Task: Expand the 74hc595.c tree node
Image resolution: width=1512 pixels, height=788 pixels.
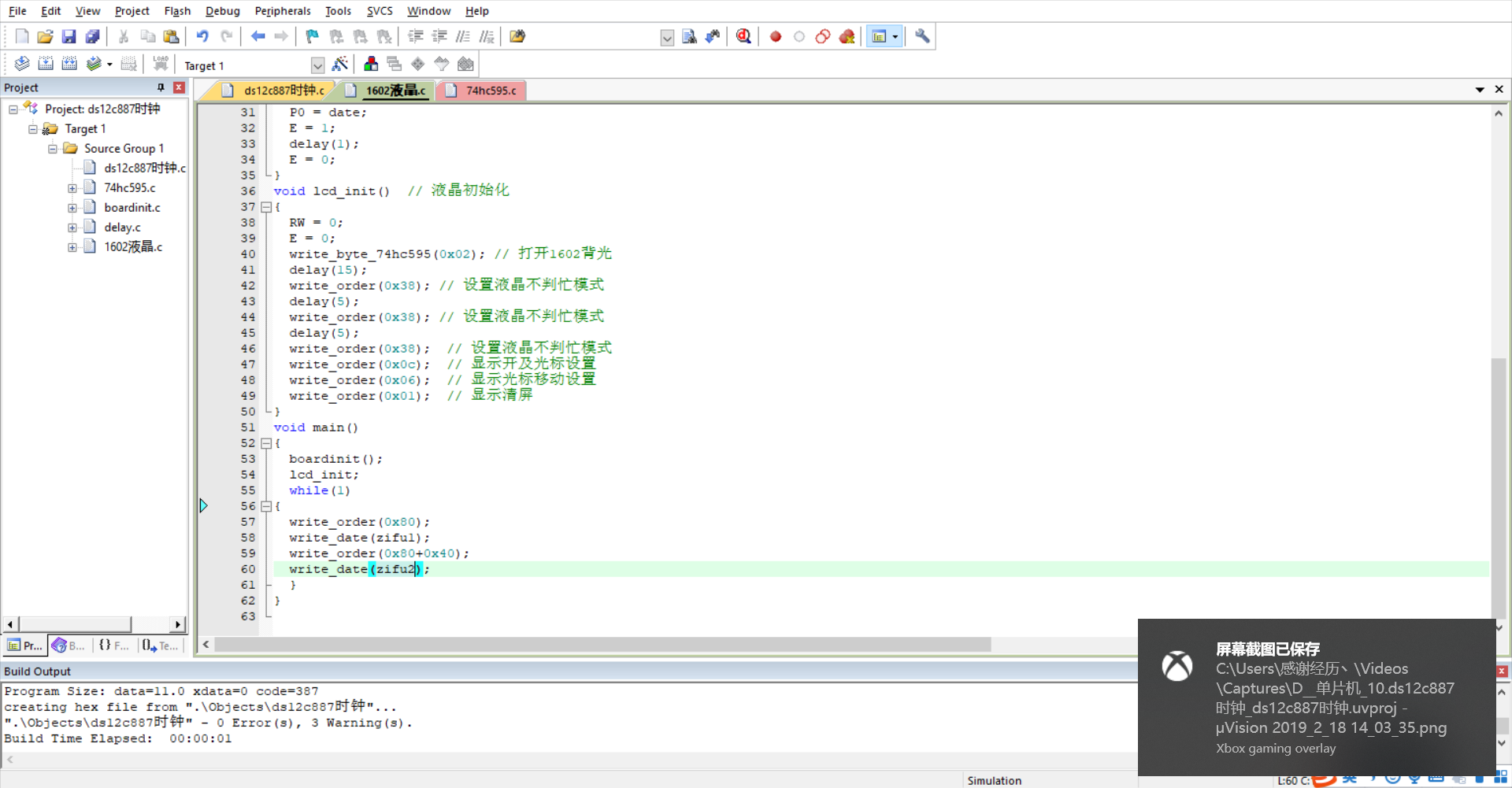Action: pyautogui.click(x=72, y=188)
